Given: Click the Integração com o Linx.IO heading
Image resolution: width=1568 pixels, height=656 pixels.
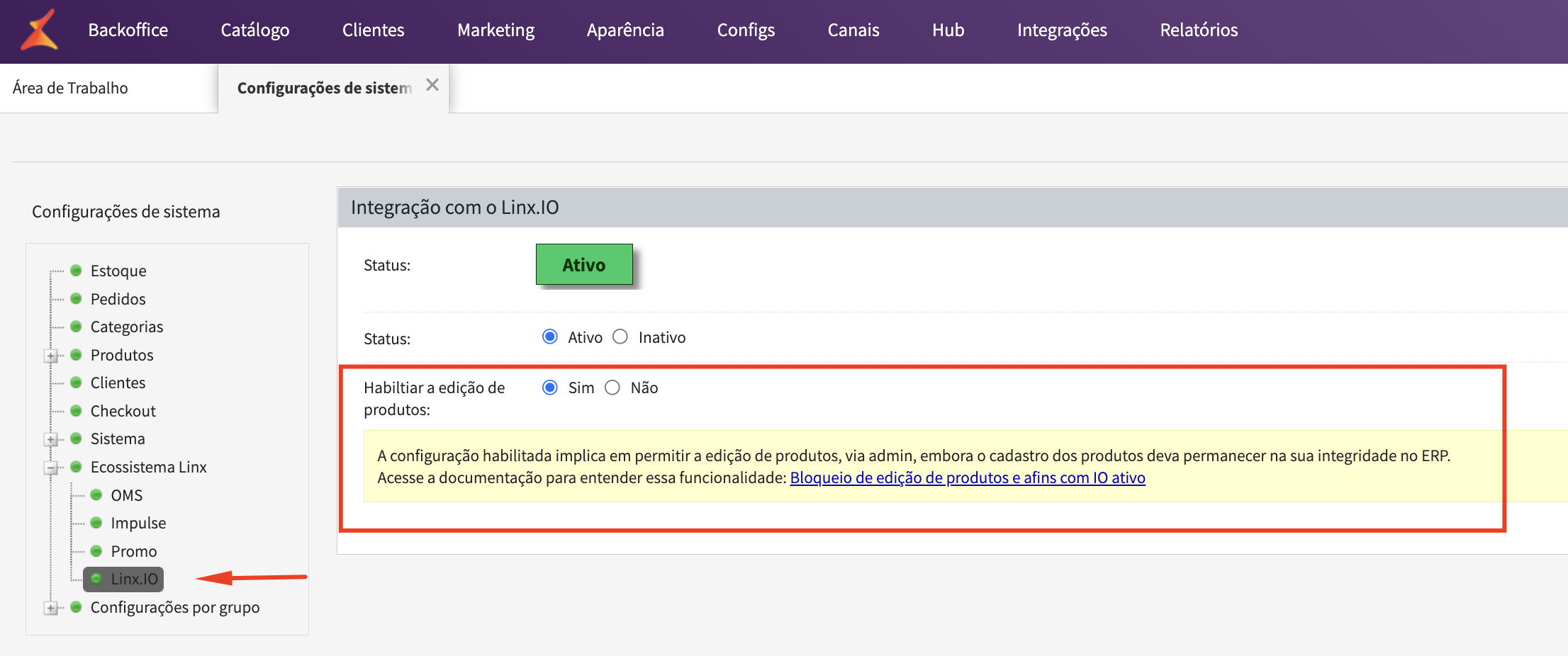Looking at the screenshot, I should (x=455, y=207).
